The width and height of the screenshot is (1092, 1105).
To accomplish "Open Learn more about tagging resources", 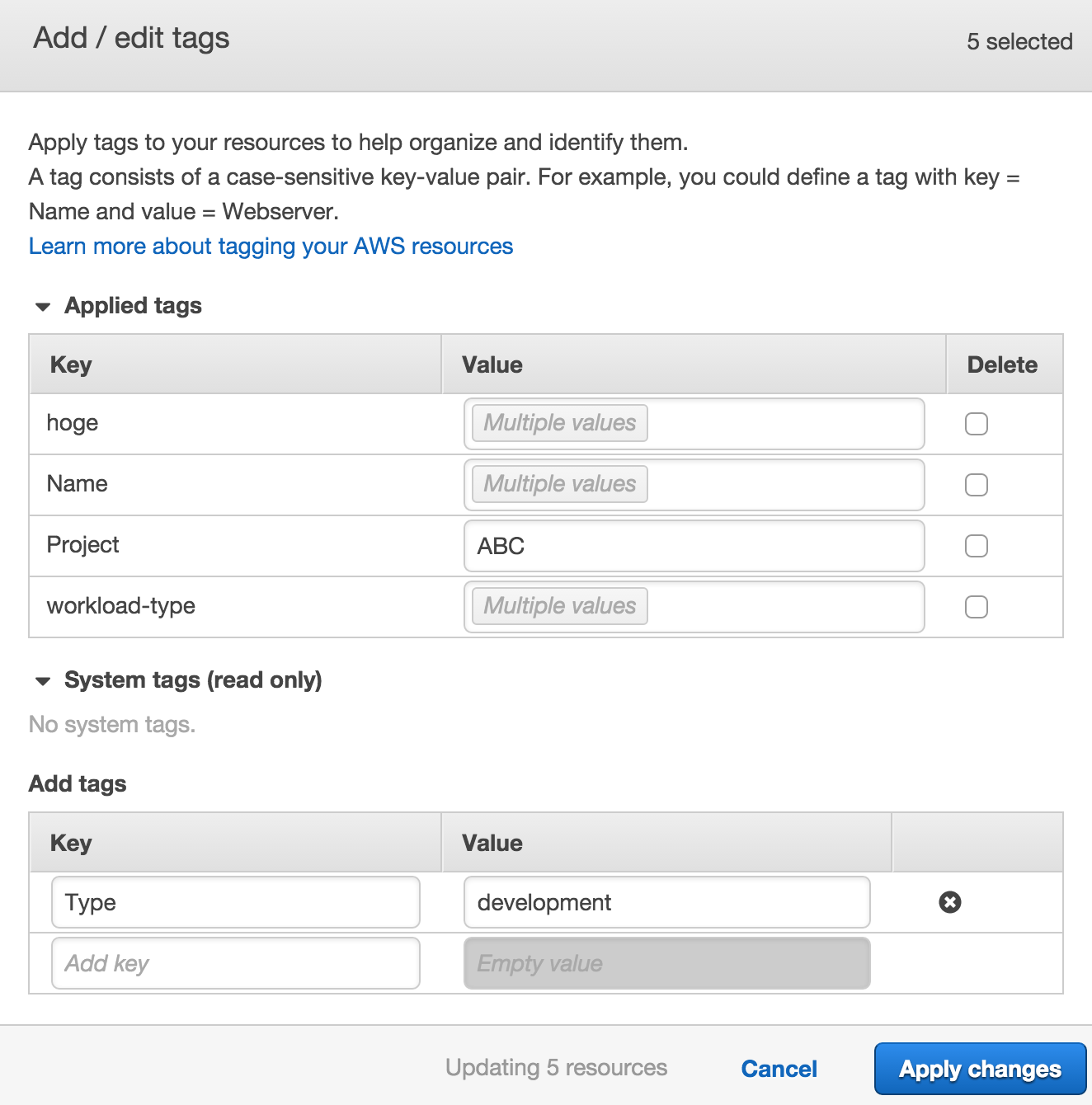I will point(271,246).
